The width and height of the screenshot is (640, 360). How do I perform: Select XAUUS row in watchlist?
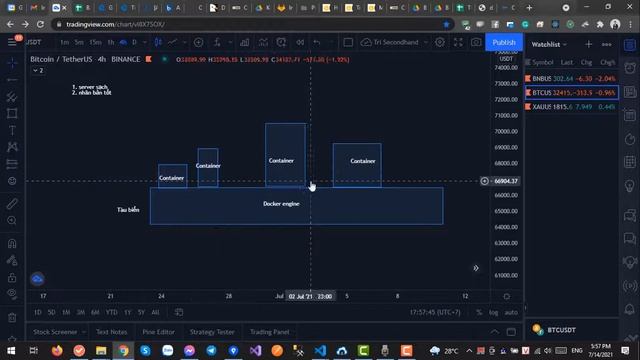[571, 107]
